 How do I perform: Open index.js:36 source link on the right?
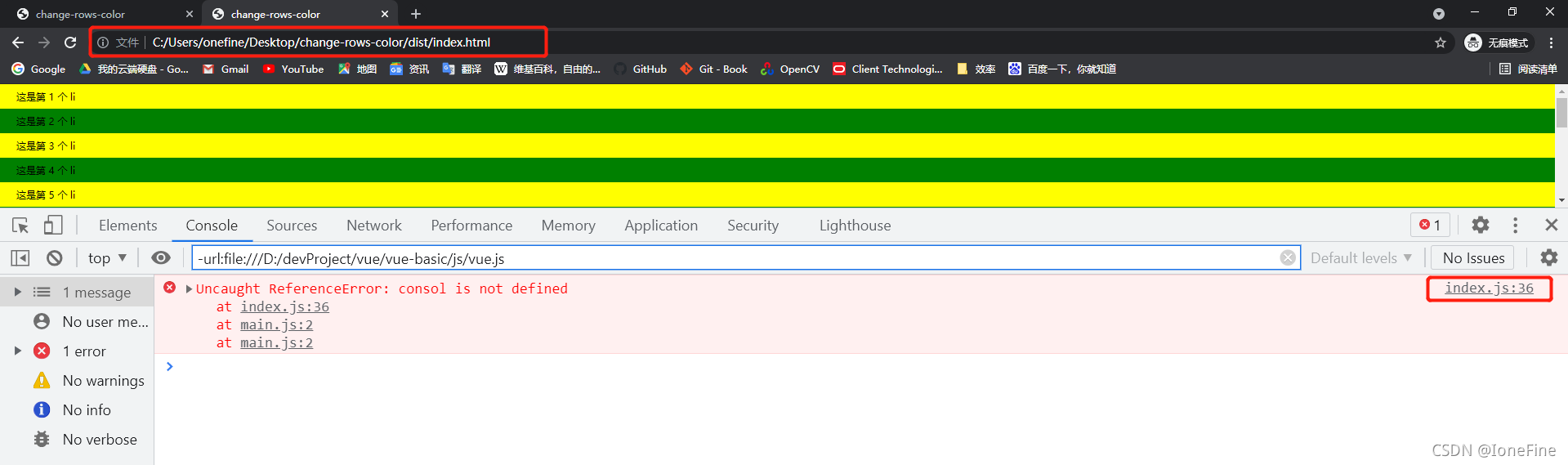(1489, 288)
